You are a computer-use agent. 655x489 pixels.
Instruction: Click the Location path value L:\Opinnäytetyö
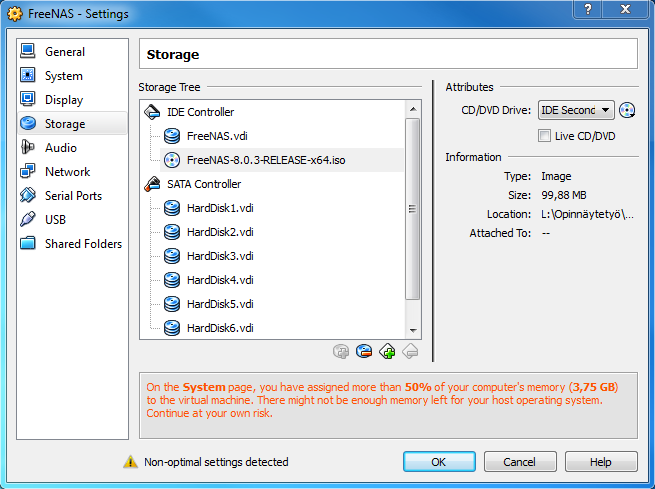tap(587, 214)
